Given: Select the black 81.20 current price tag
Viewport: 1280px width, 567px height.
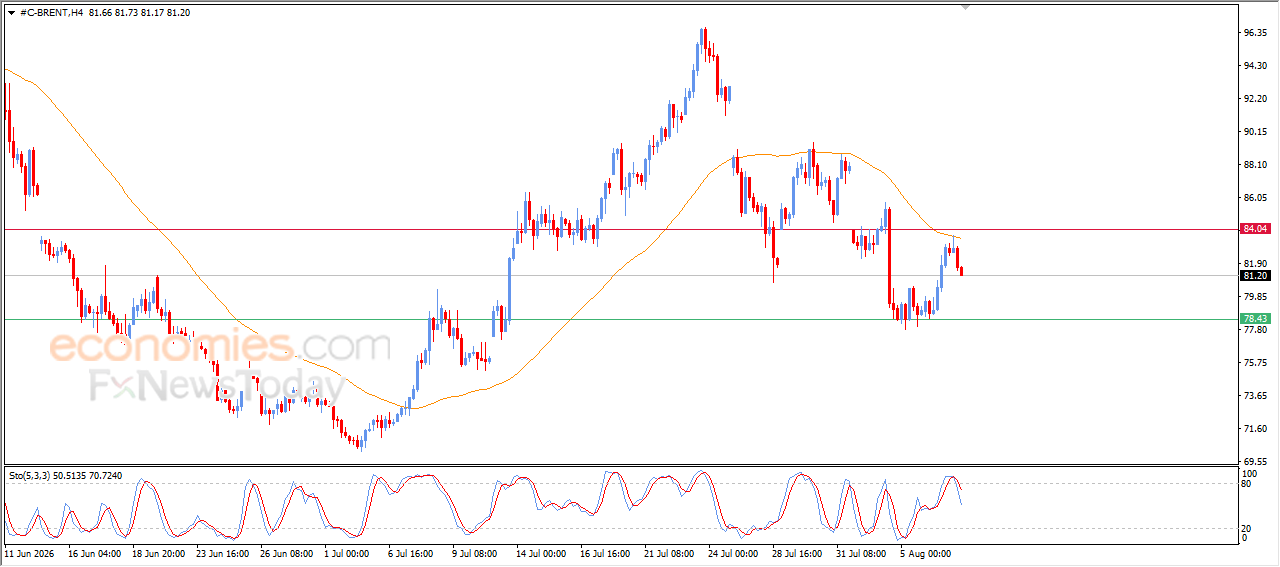Looking at the screenshot, I should [1254, 275].
